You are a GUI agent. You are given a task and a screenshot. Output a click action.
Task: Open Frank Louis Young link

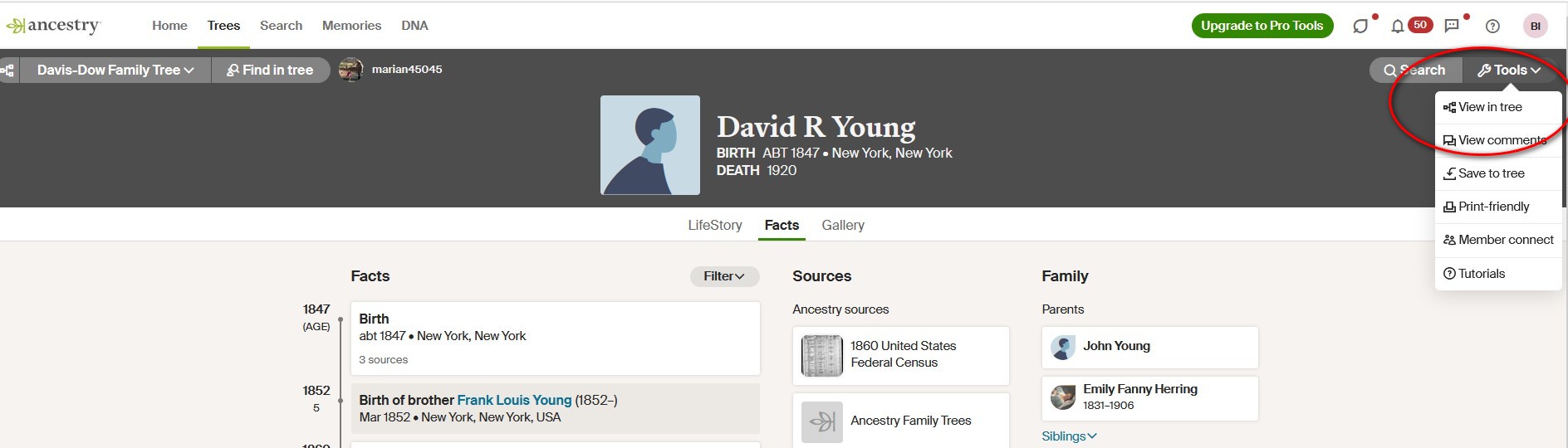(514, 400)
